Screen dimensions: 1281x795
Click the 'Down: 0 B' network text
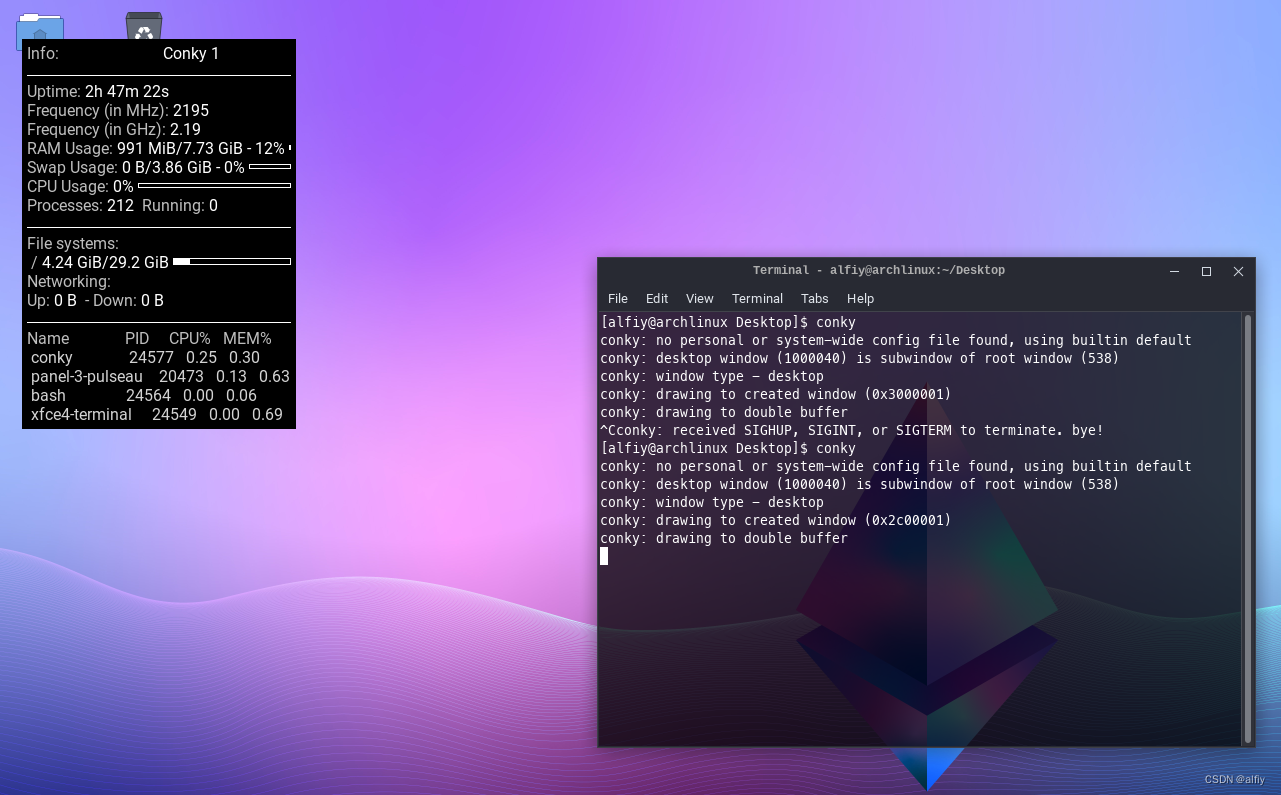(129, 300)
